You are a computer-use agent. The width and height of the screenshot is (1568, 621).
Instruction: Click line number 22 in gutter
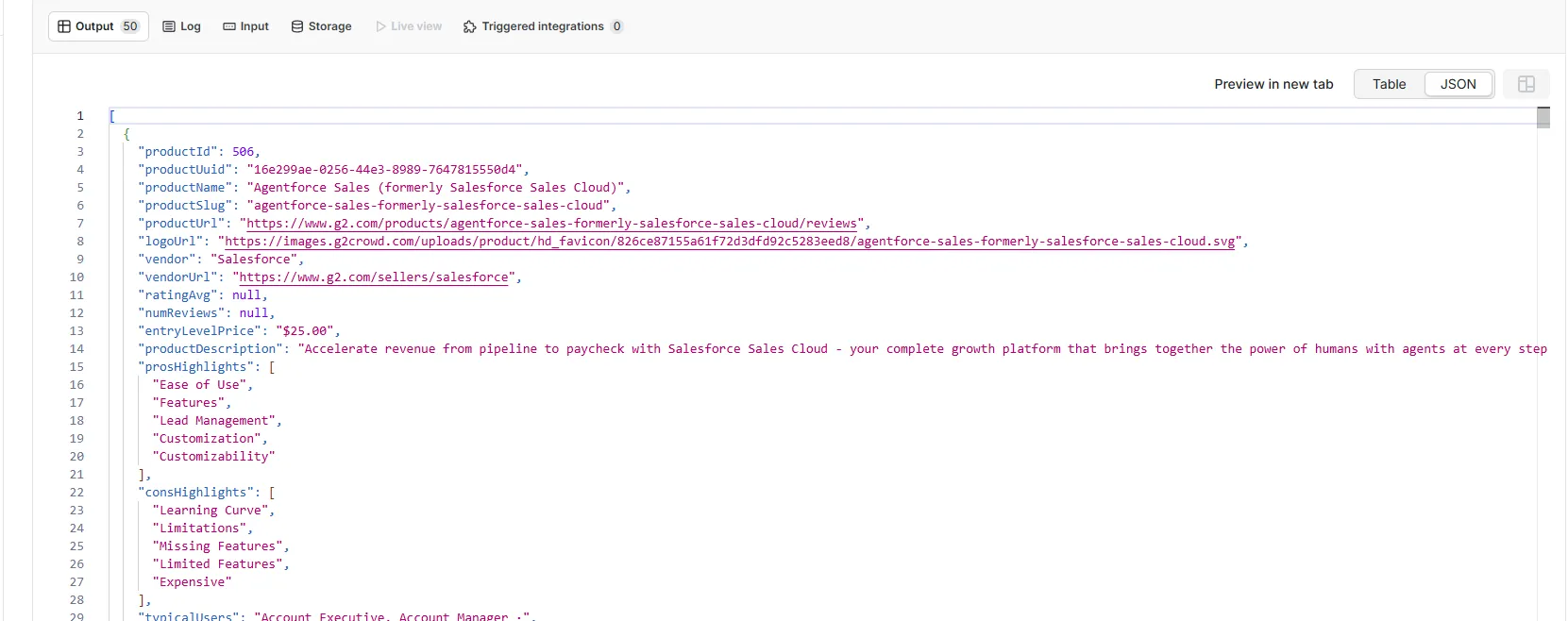[x=76, y=493]
